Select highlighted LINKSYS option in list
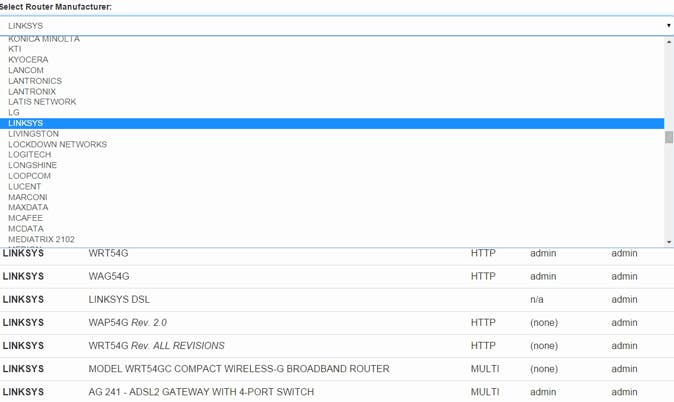This screenshot has height=402, width=674. click(x=332, y=123)
